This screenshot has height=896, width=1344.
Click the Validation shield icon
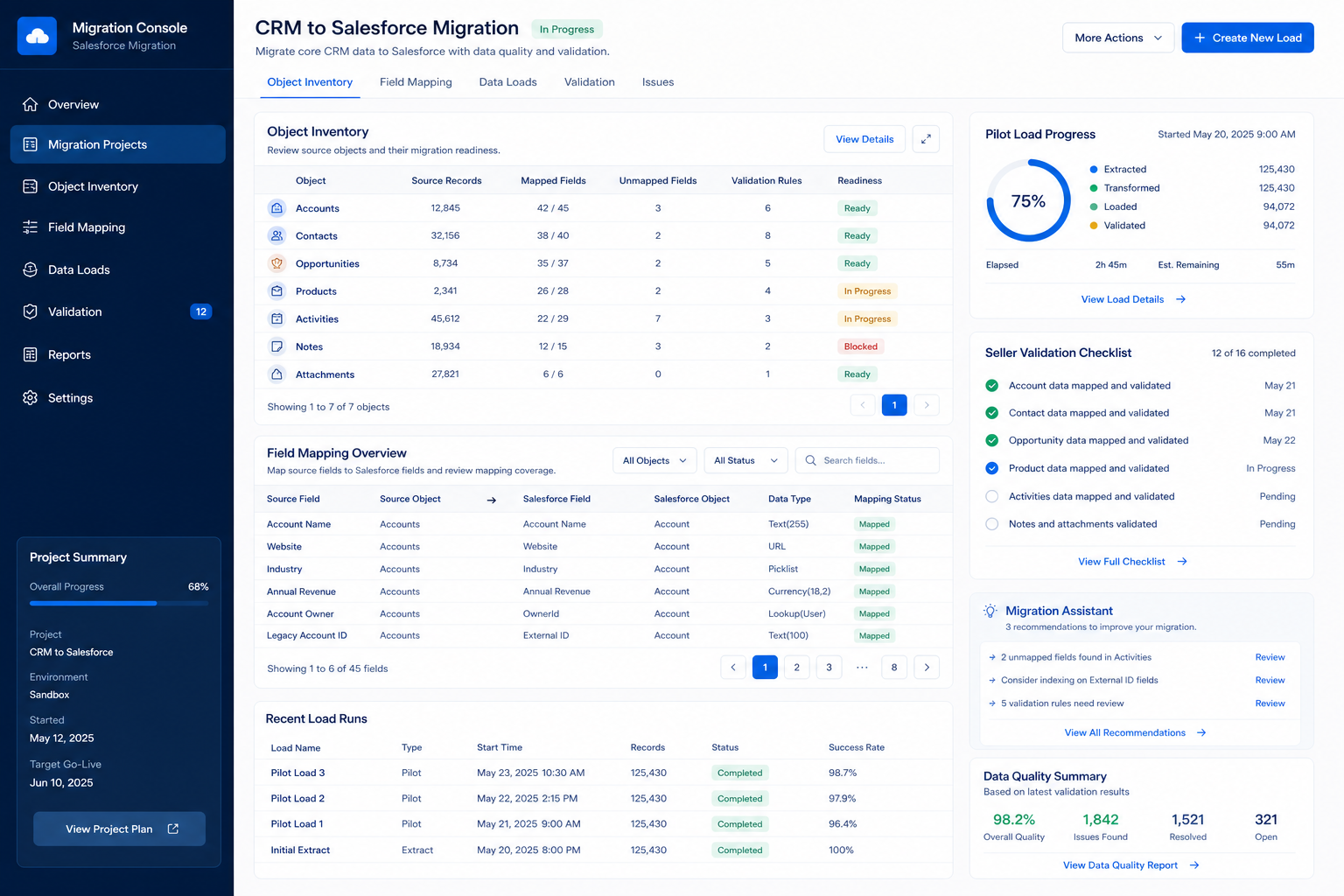(x=30, y=311)
